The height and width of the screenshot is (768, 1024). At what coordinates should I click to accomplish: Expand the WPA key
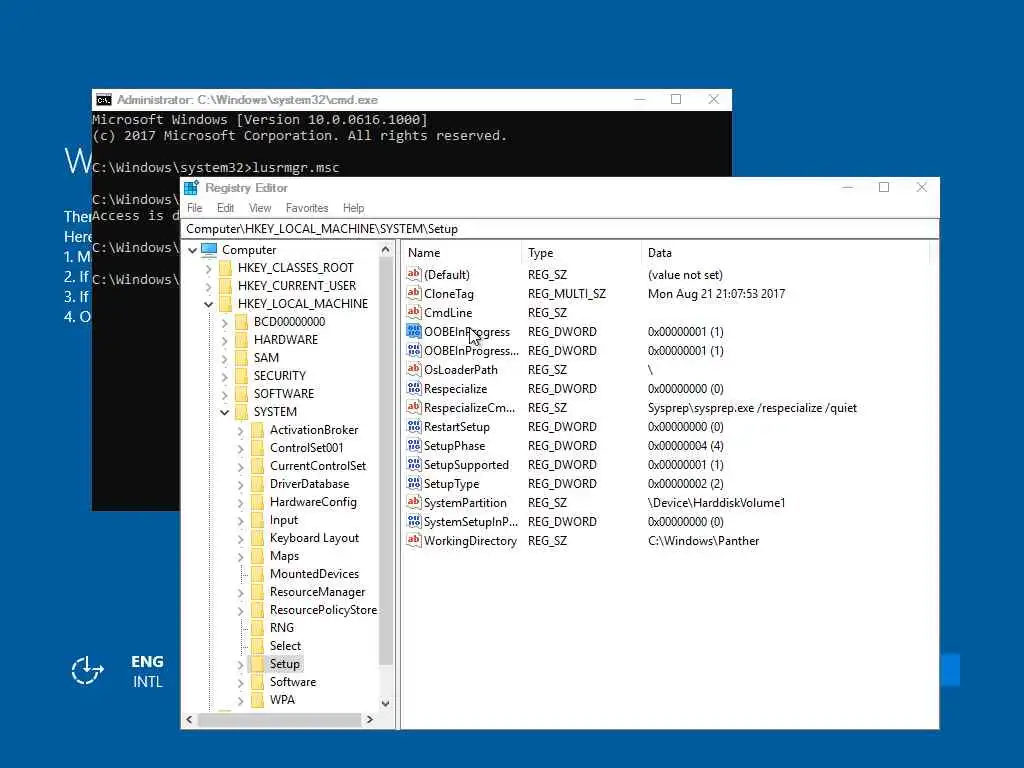pos(240,701)
